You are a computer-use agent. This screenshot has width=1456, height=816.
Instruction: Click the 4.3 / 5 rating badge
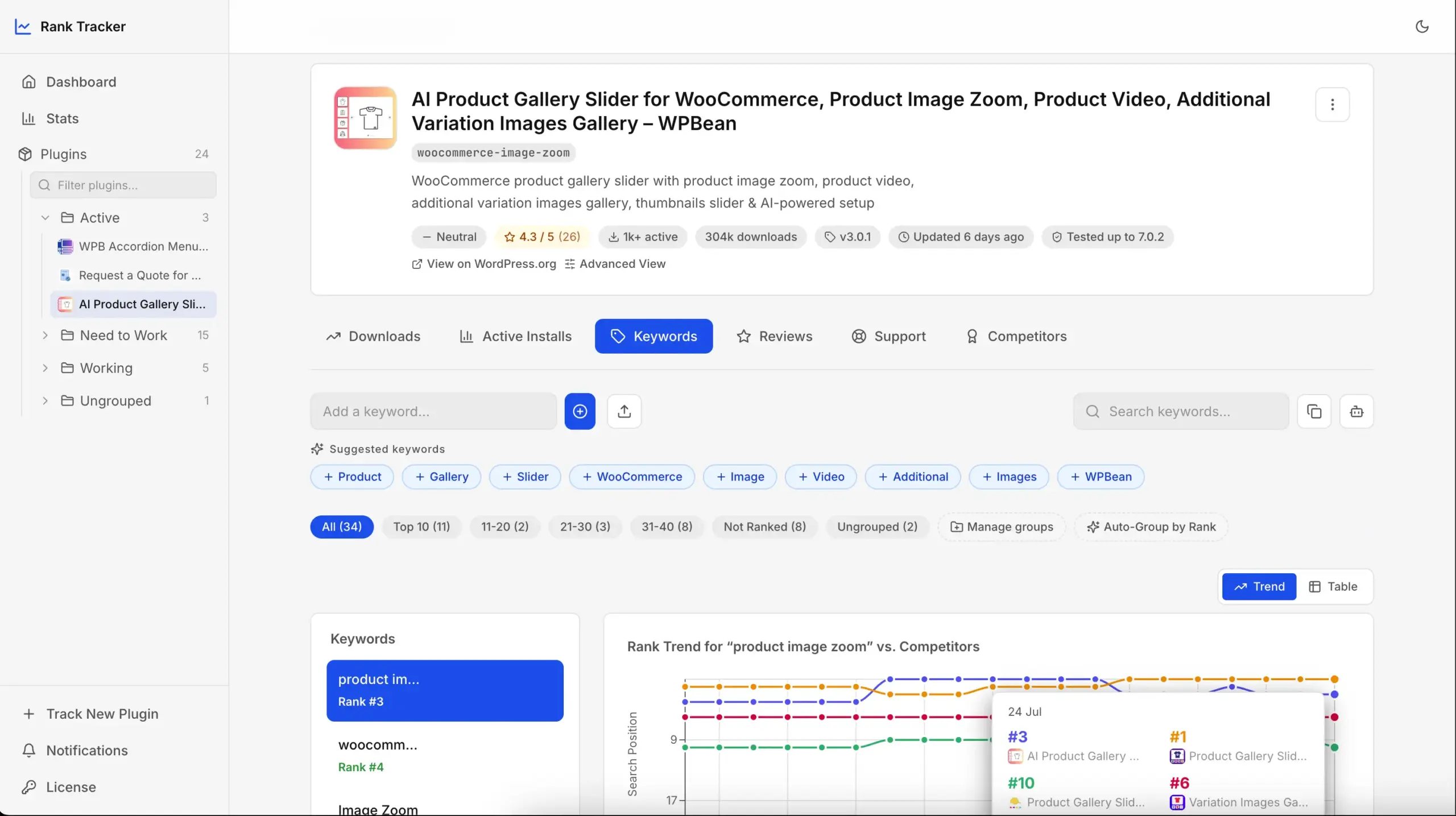point(542,237)
